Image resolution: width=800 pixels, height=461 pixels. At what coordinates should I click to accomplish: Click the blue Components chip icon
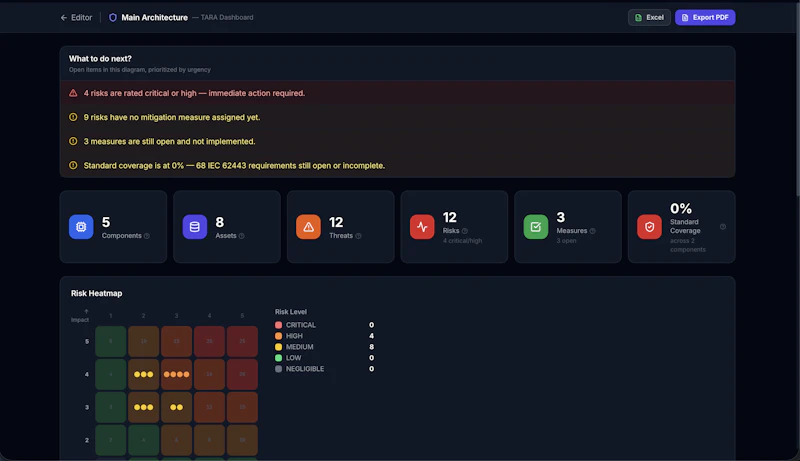point(81,227)
